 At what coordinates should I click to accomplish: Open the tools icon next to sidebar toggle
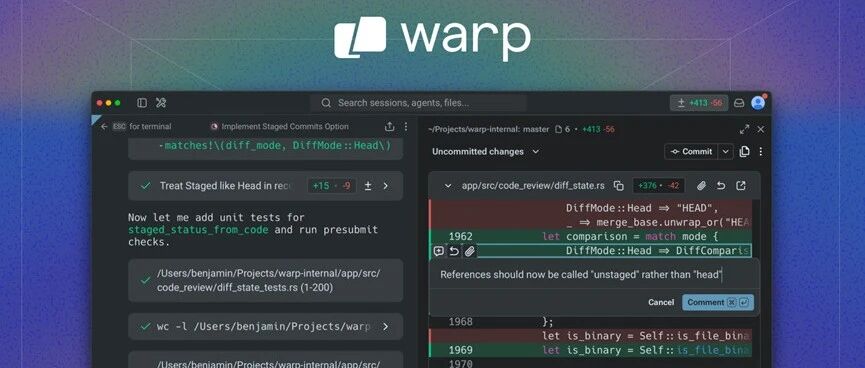[161, 103]
